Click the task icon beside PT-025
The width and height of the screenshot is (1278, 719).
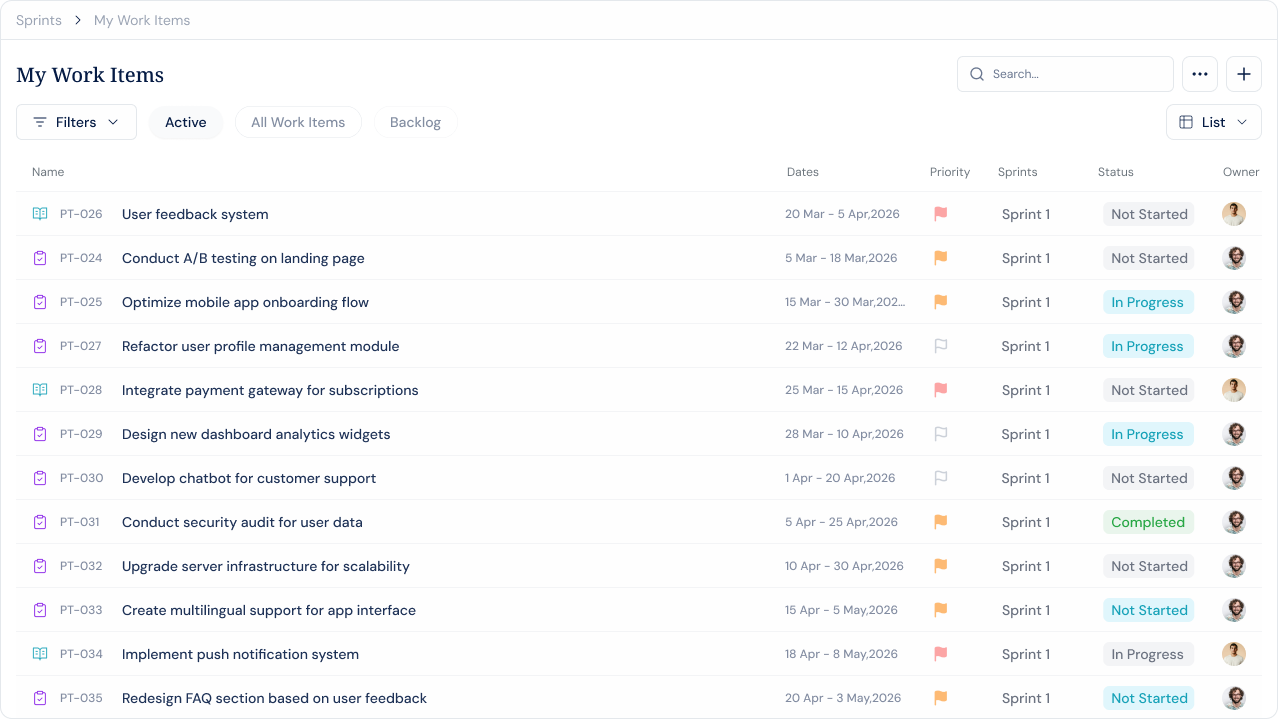[40, 302]
